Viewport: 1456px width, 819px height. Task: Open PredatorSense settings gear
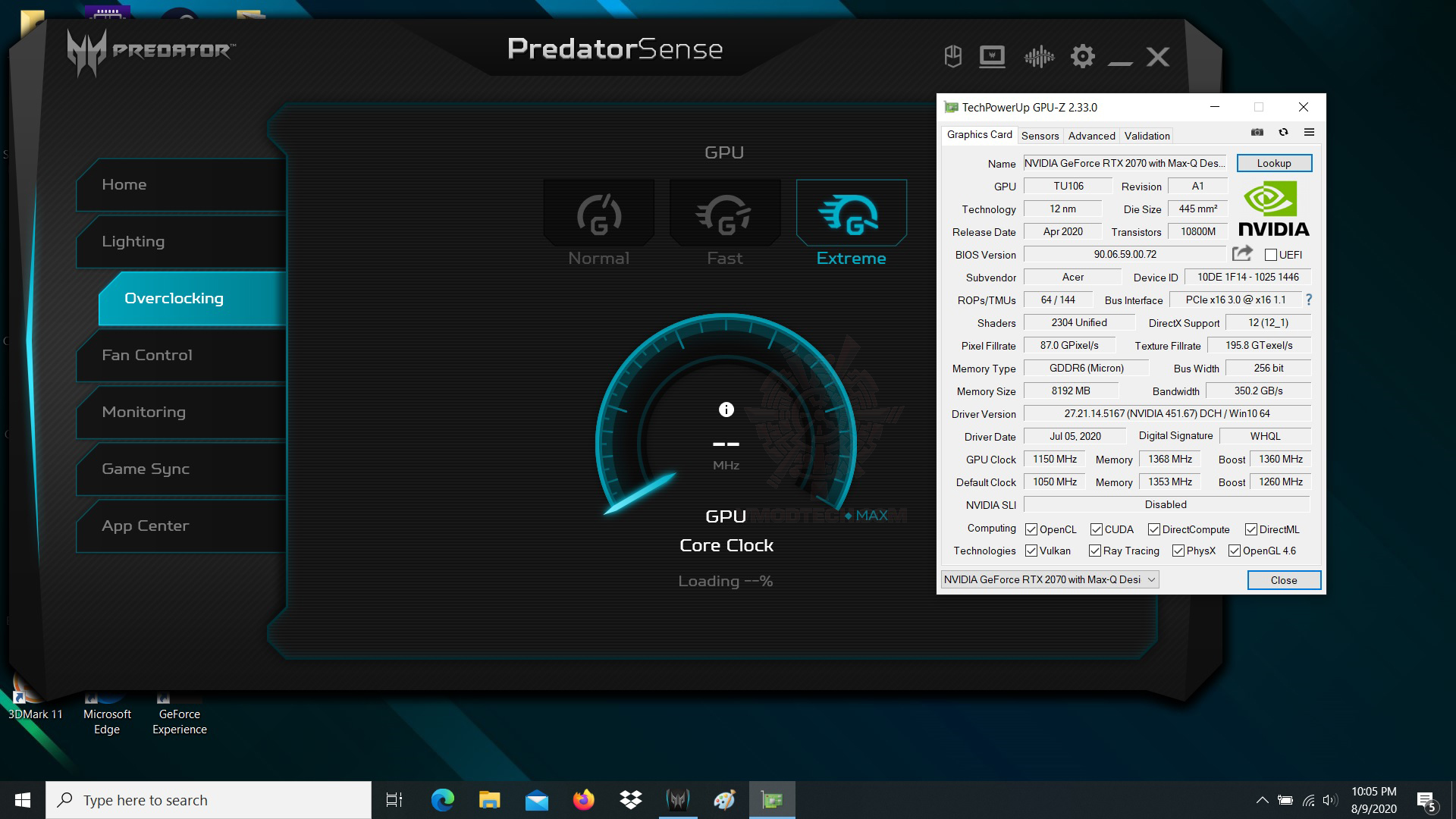[1083, 56]
